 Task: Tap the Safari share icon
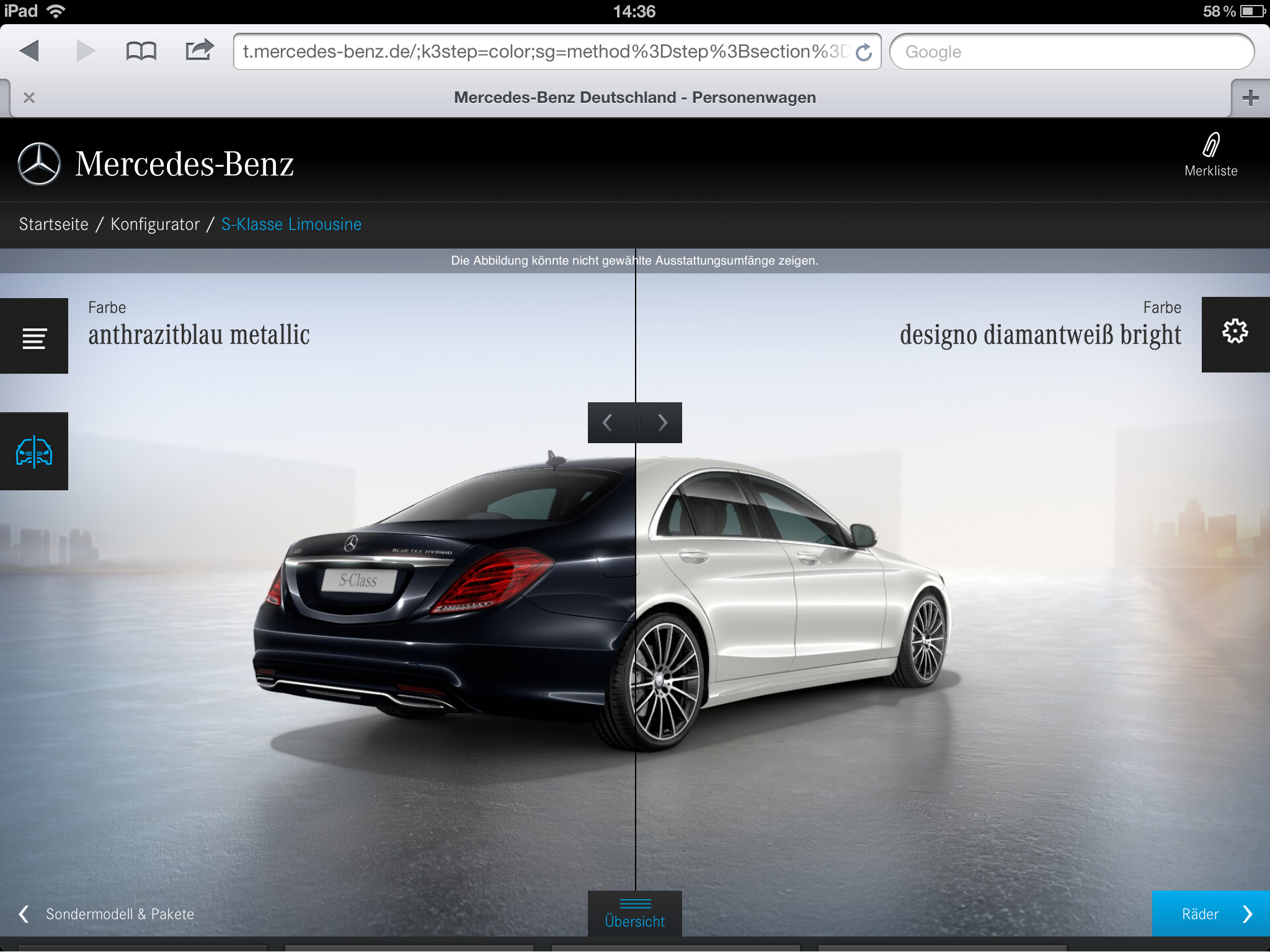tap(199, 50)
